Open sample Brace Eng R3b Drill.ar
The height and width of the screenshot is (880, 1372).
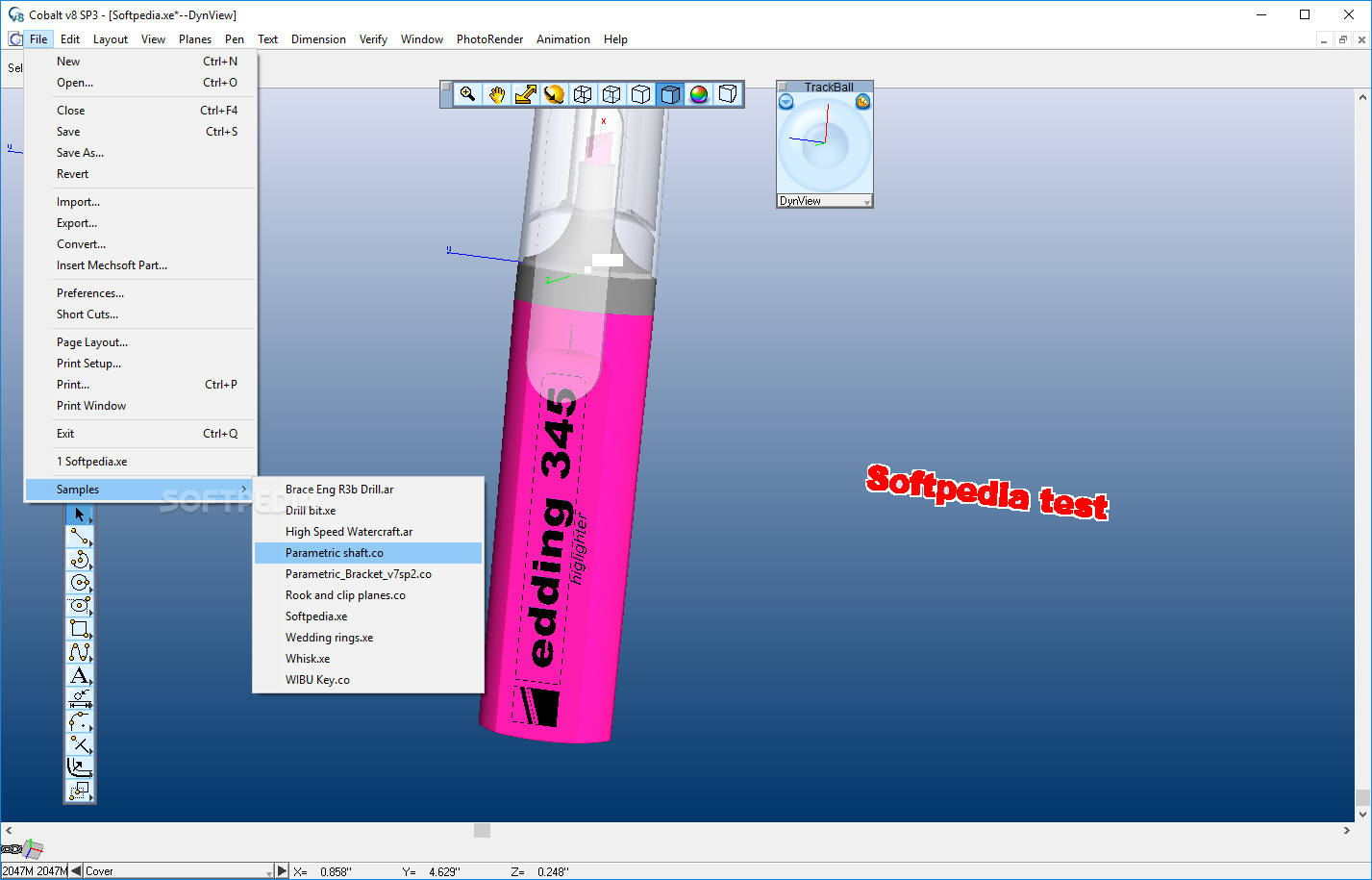[x=368, y=490]
